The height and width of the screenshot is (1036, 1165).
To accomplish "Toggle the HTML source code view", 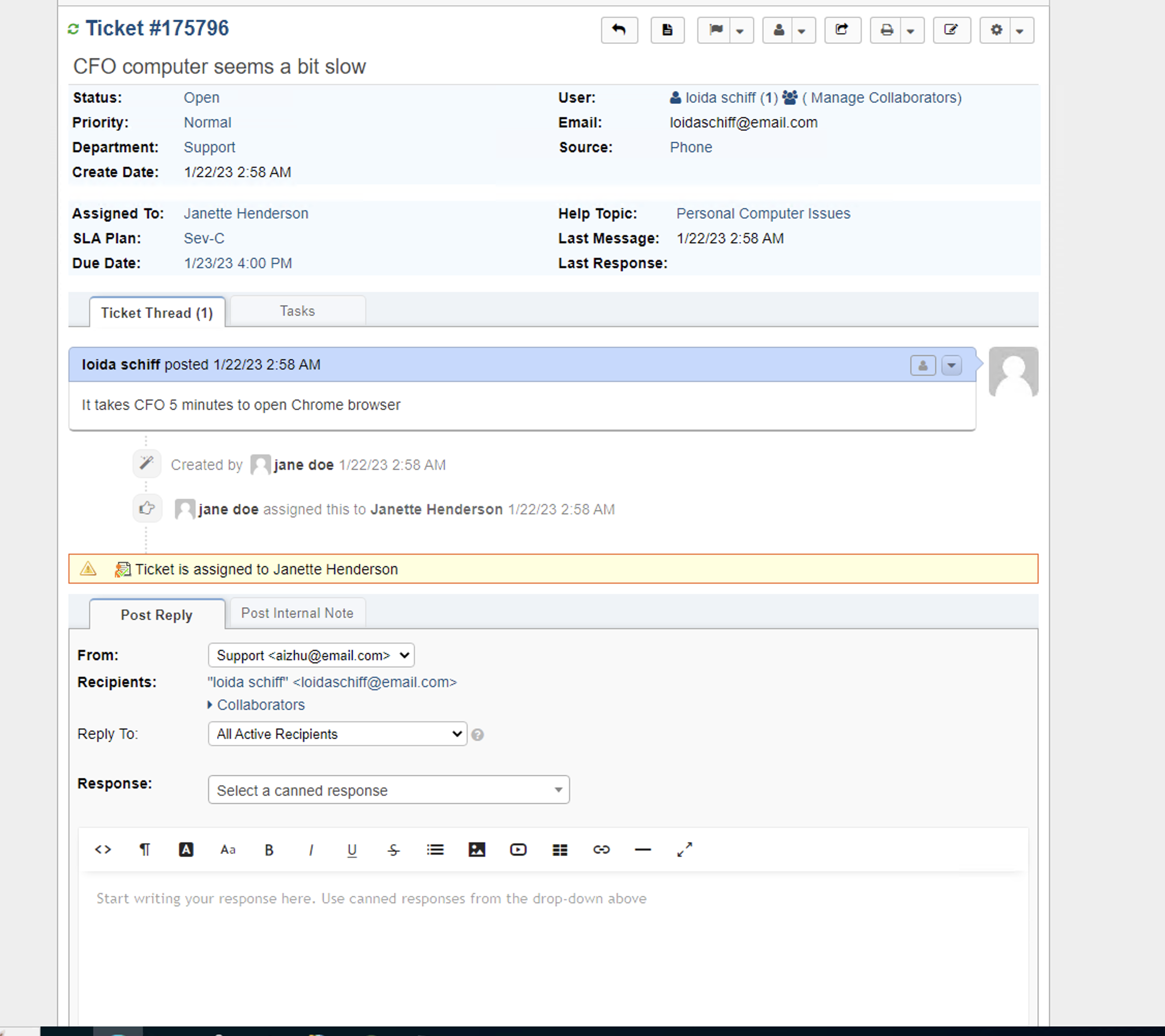I will [x=103, y=849].
